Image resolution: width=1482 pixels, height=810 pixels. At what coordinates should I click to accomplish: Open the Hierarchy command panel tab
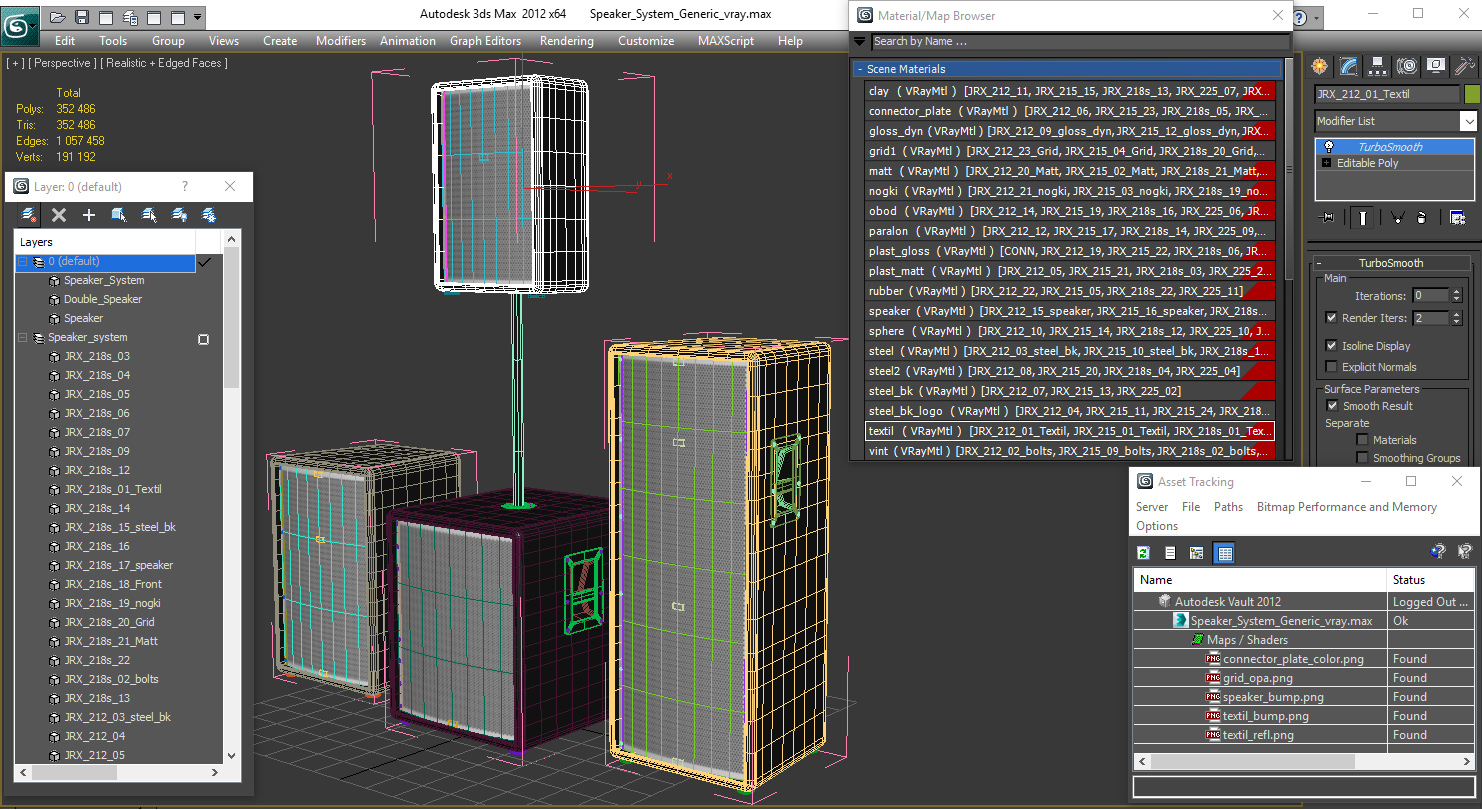(x=1378, y=66)
